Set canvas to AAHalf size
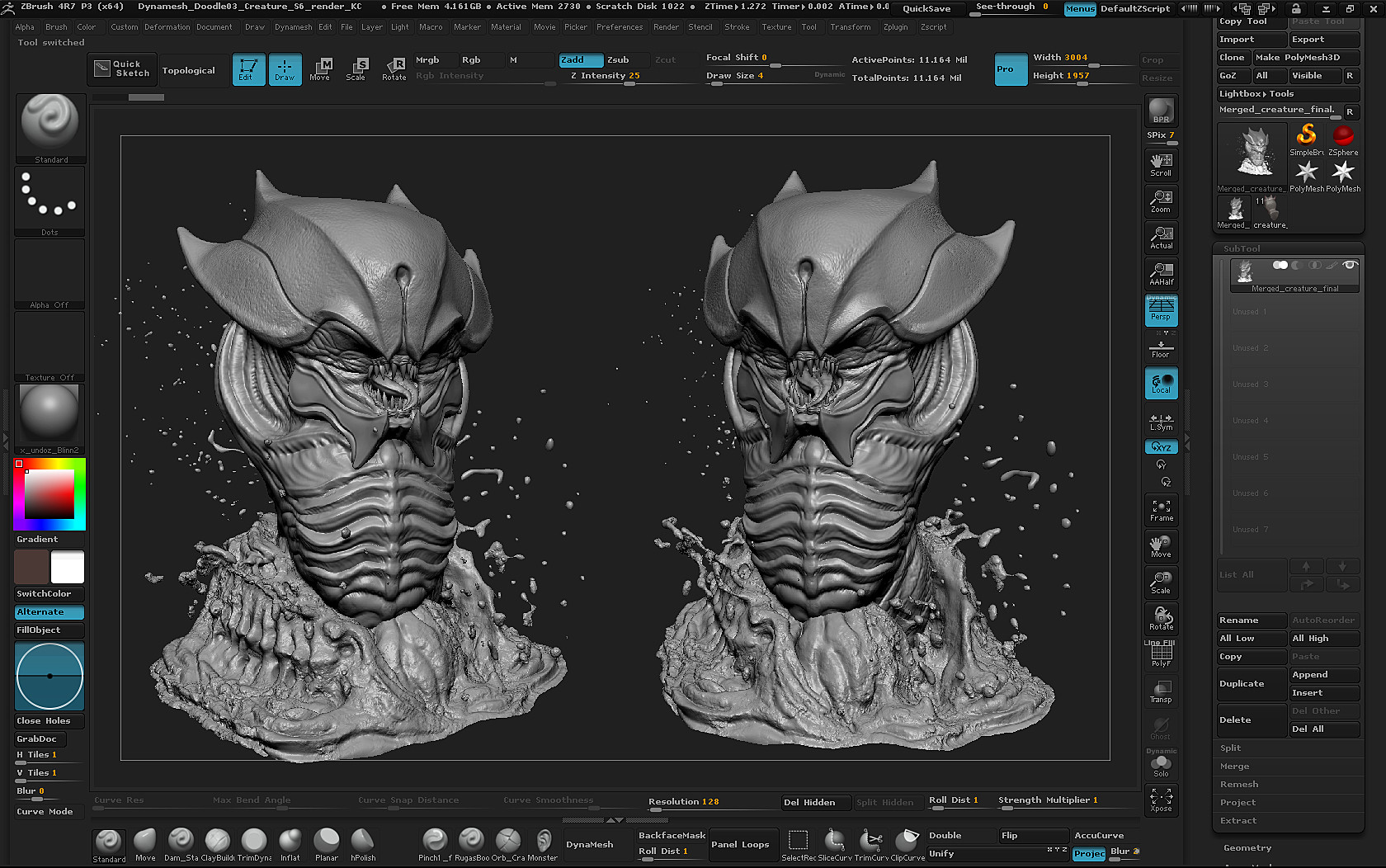 point(1161,274)
